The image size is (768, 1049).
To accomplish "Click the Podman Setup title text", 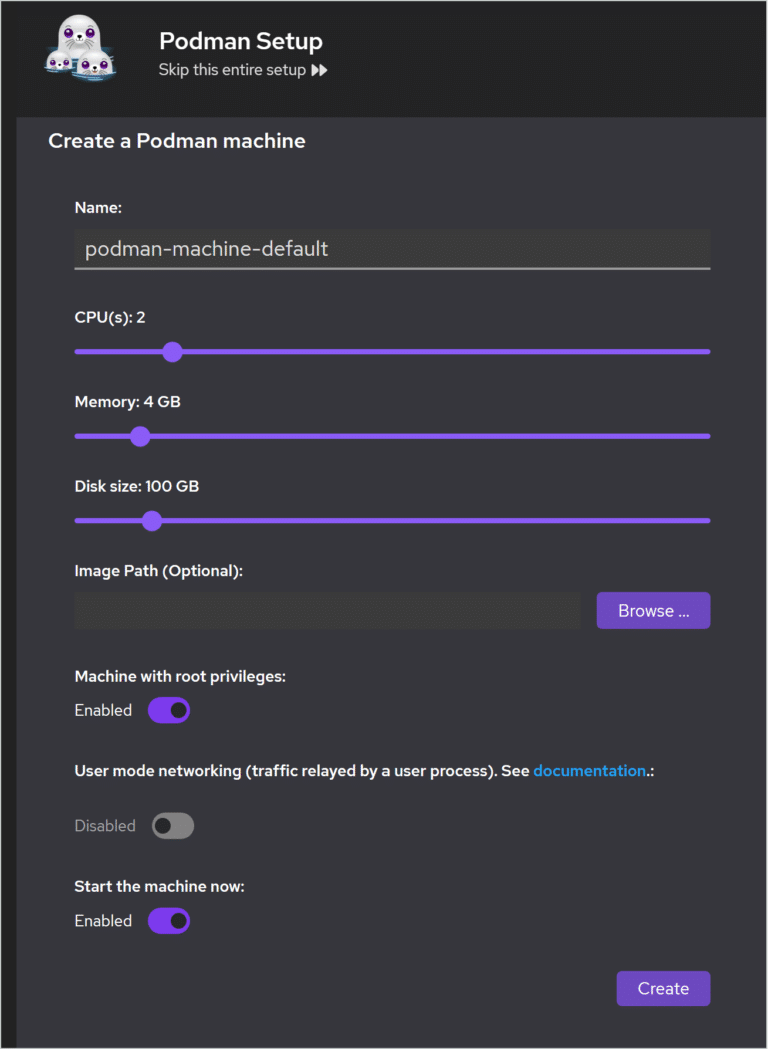I will click(x=240, y=42).
